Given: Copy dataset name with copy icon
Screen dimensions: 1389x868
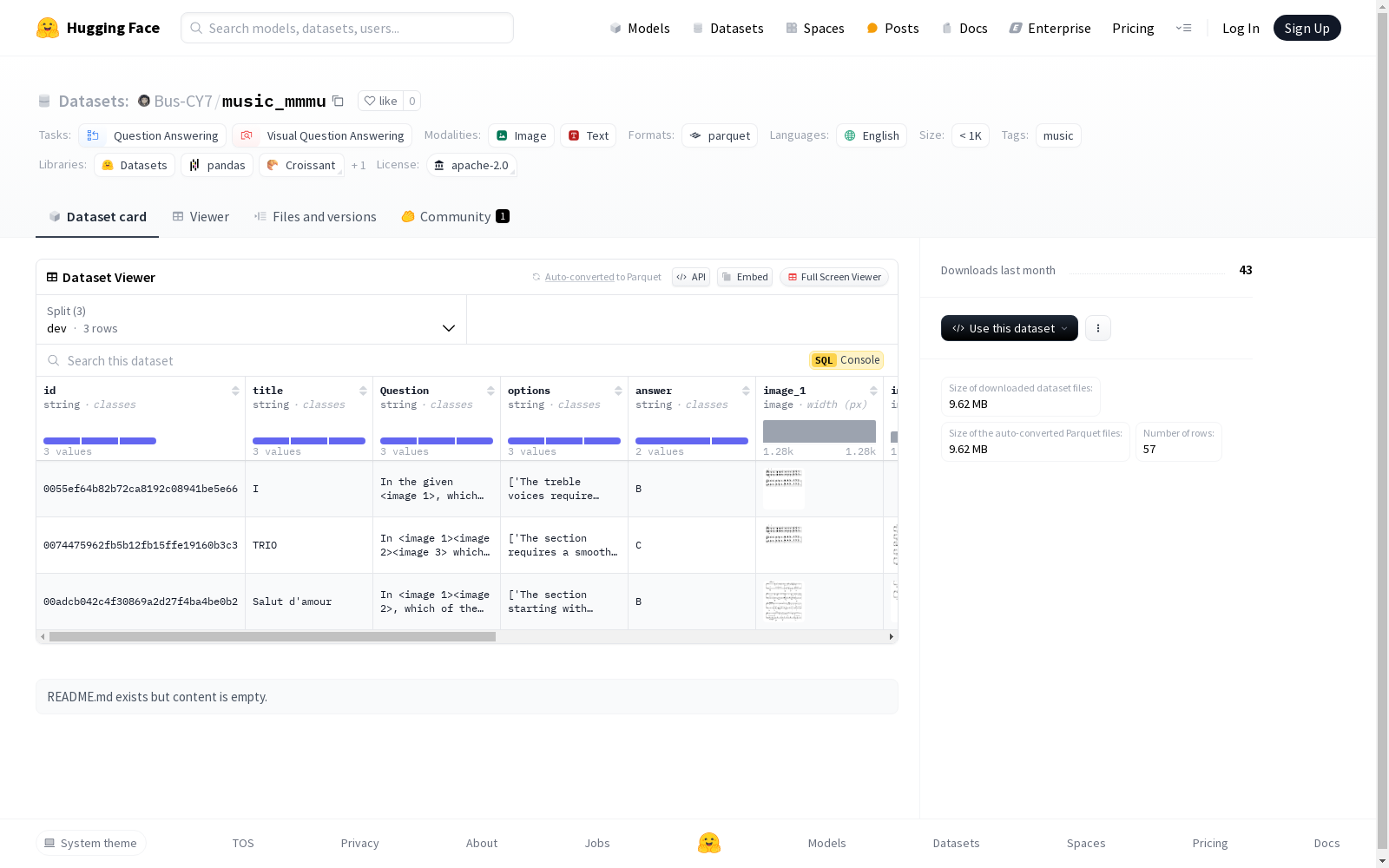Looking at the screenshot, I should (339, 101).
